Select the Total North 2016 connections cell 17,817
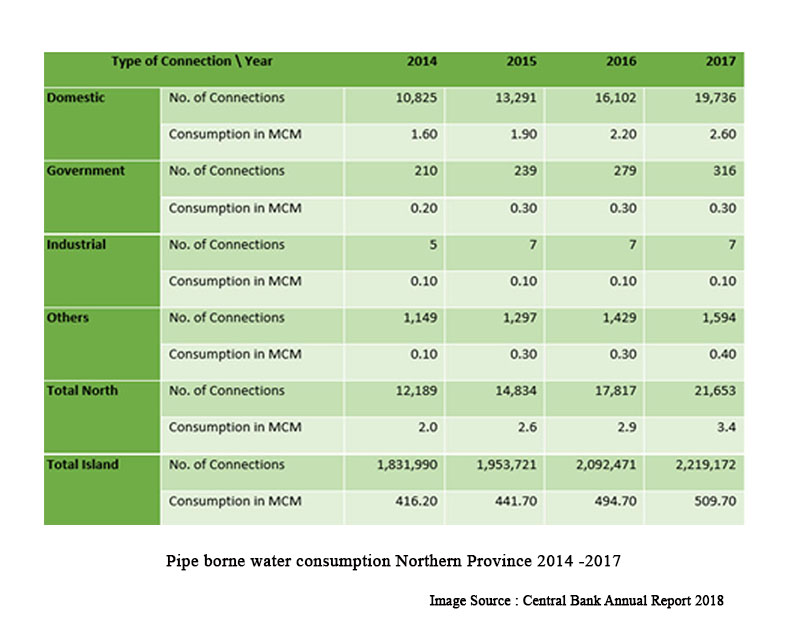Screen dimensions: 787x617 click(x=616, y=391)
